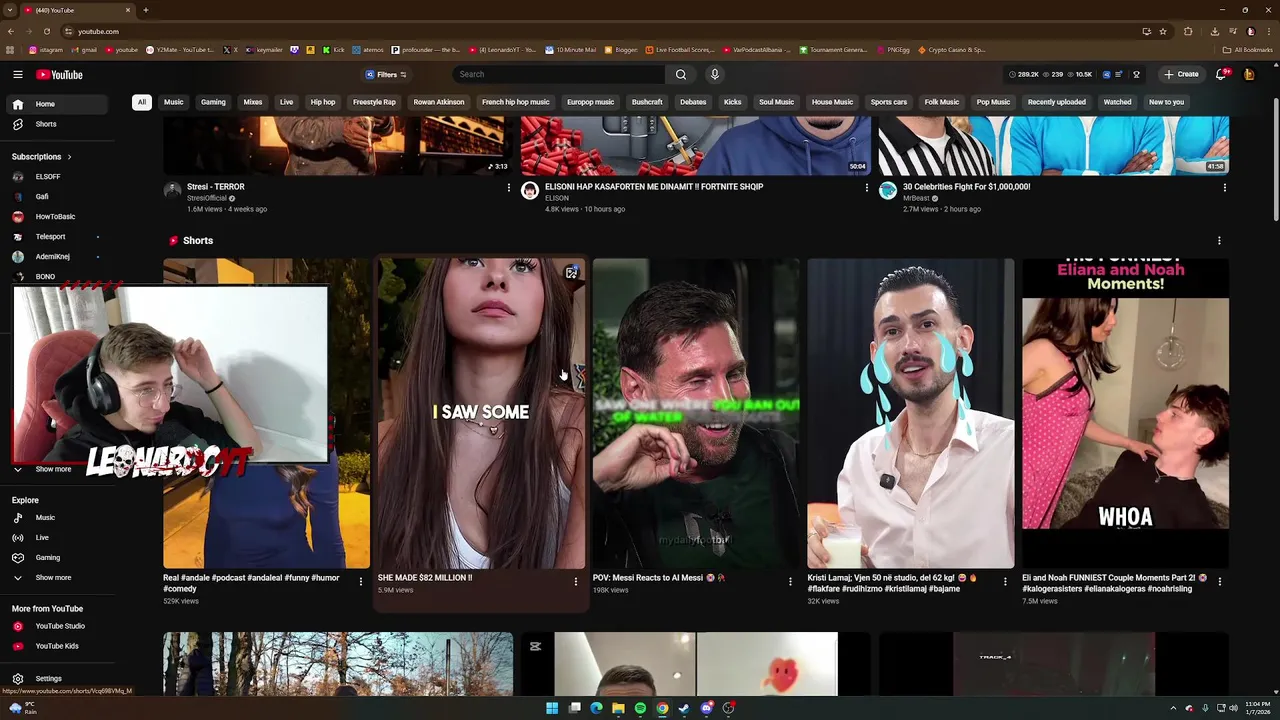The height and width of the screenshot is (720, 1280).
Task: Show hidden system tray icons
Action: 1174,708
